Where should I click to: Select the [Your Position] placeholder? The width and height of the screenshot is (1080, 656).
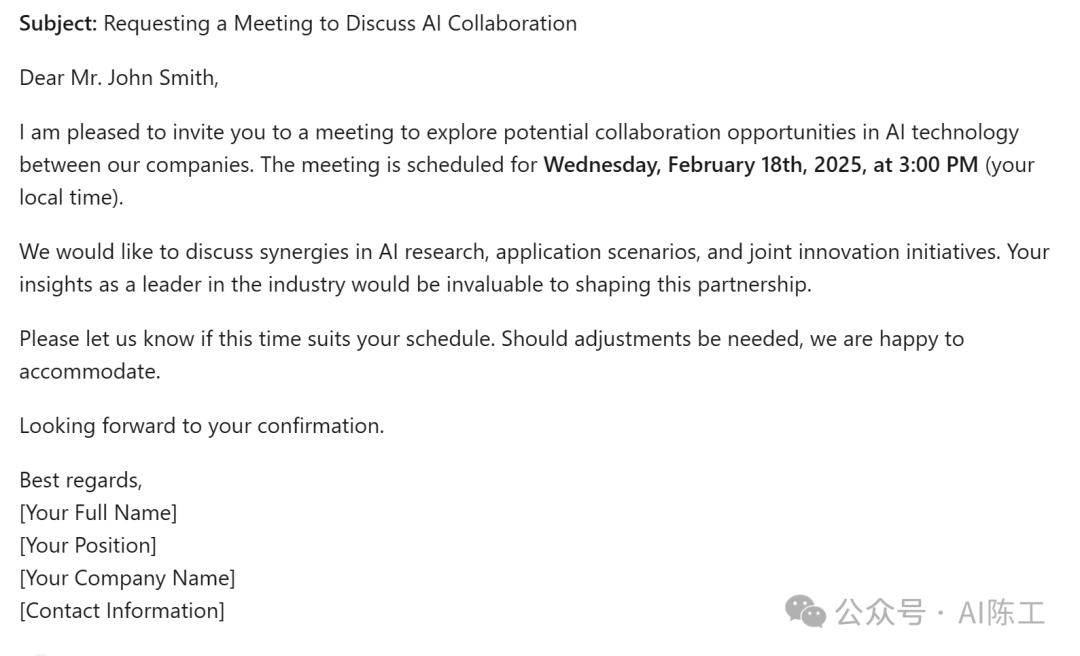click(x=88, y=546)
